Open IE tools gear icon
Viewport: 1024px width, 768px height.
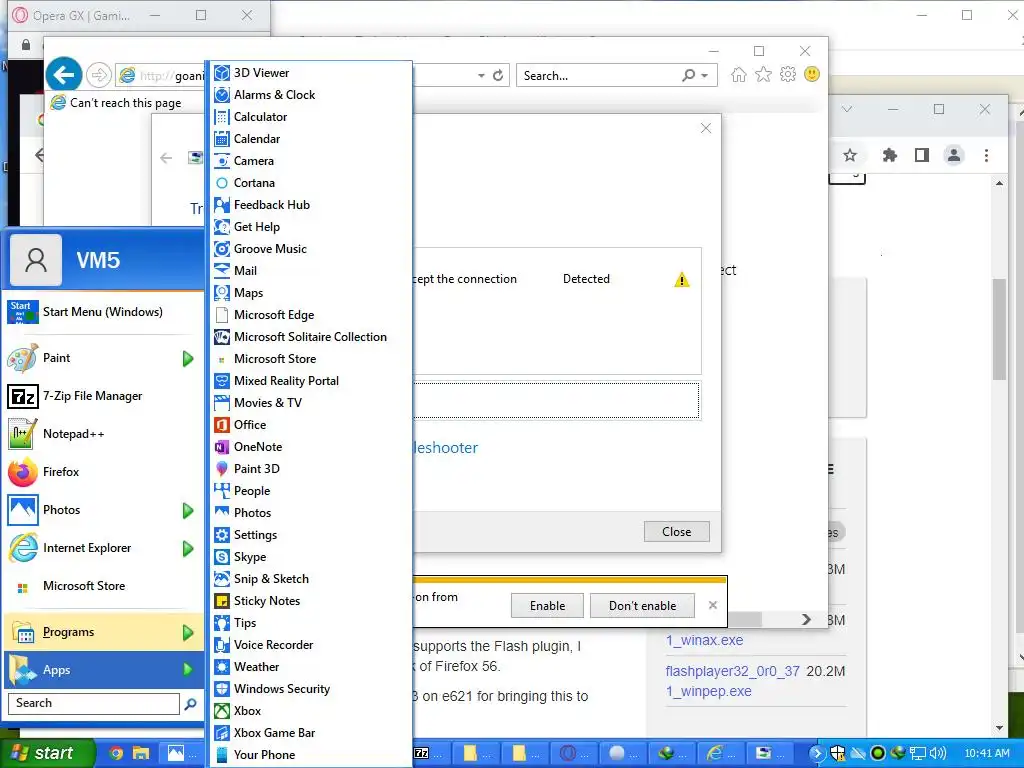pyautogui.click(x=788, y=74)
